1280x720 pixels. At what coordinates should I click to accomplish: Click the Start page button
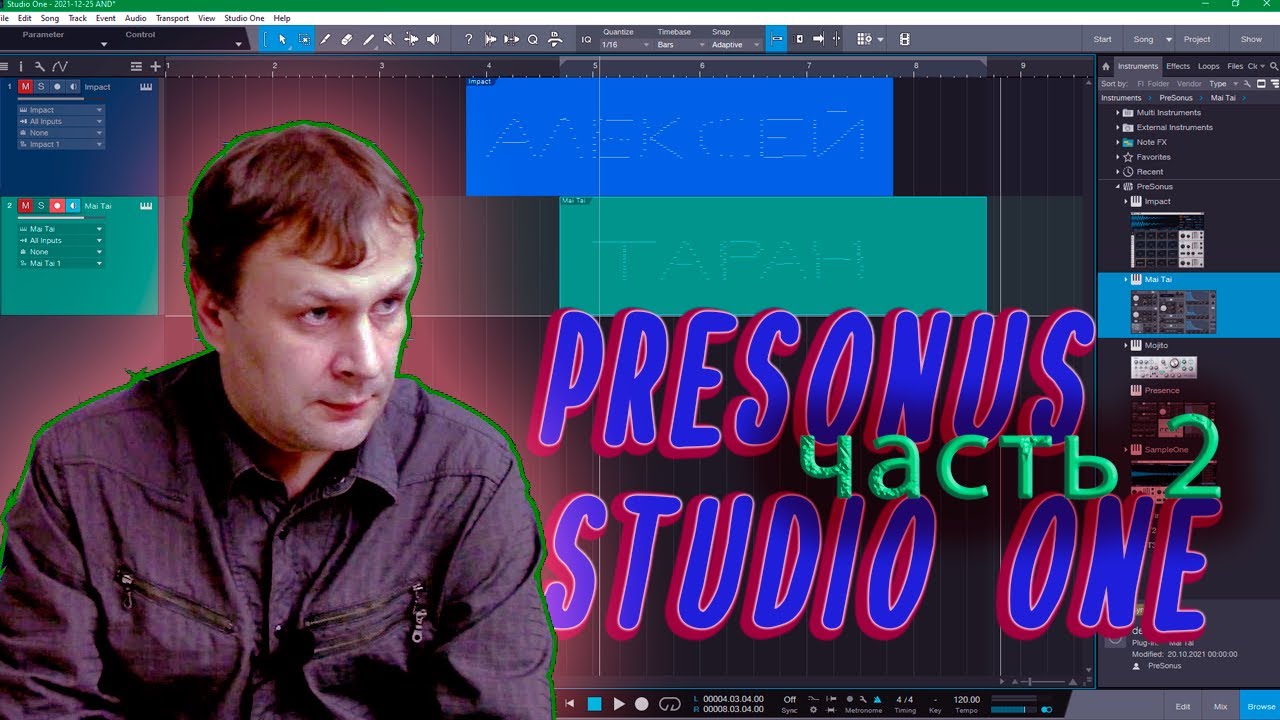[1102, 39]
